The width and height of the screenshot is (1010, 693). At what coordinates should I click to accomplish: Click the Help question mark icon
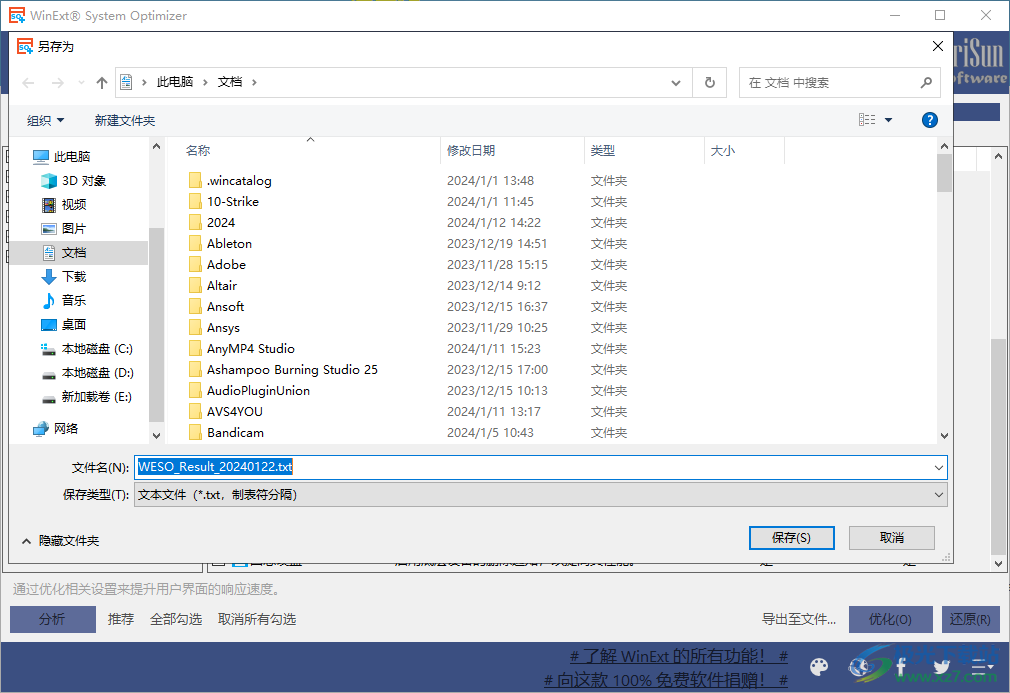coord(929,119)
